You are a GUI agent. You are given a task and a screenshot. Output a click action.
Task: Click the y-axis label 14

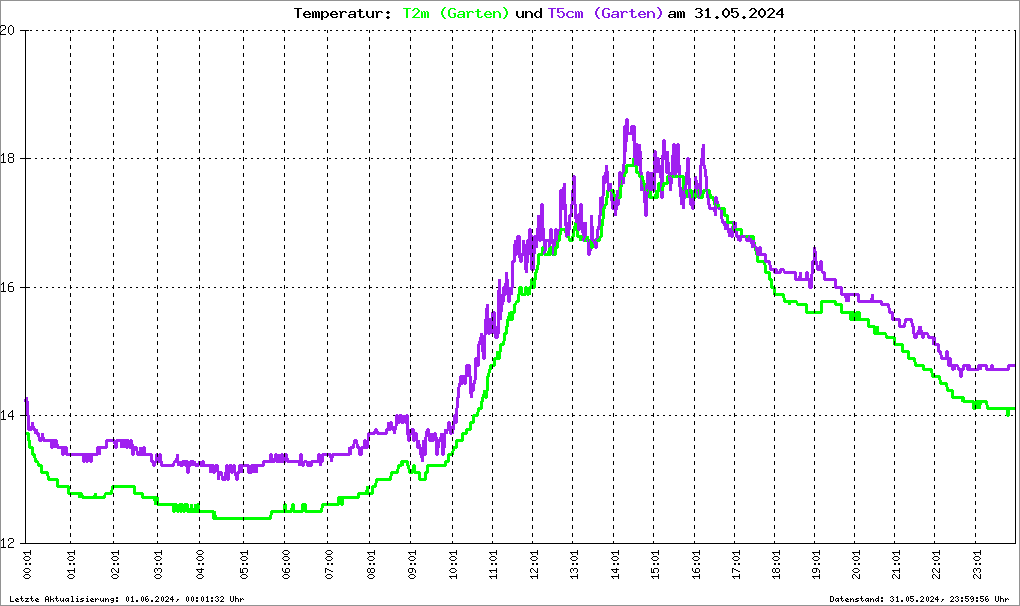(7, 415)
